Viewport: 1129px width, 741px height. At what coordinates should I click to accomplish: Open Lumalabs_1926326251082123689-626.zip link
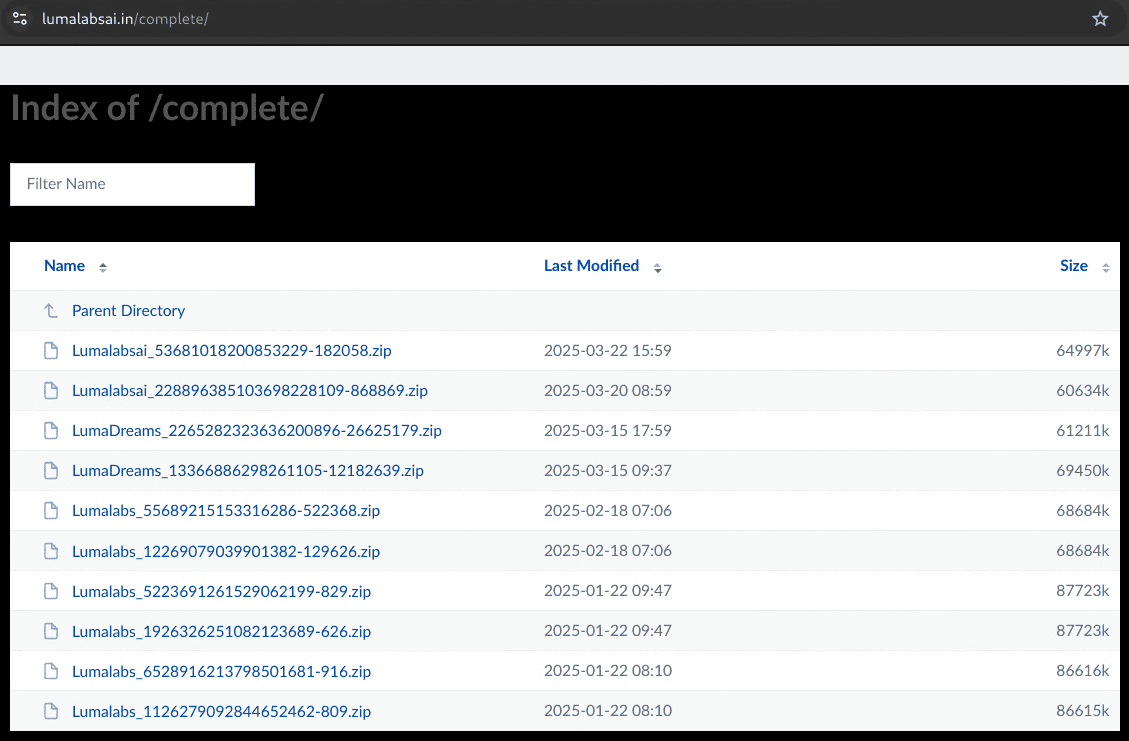(x=222, y=632)
